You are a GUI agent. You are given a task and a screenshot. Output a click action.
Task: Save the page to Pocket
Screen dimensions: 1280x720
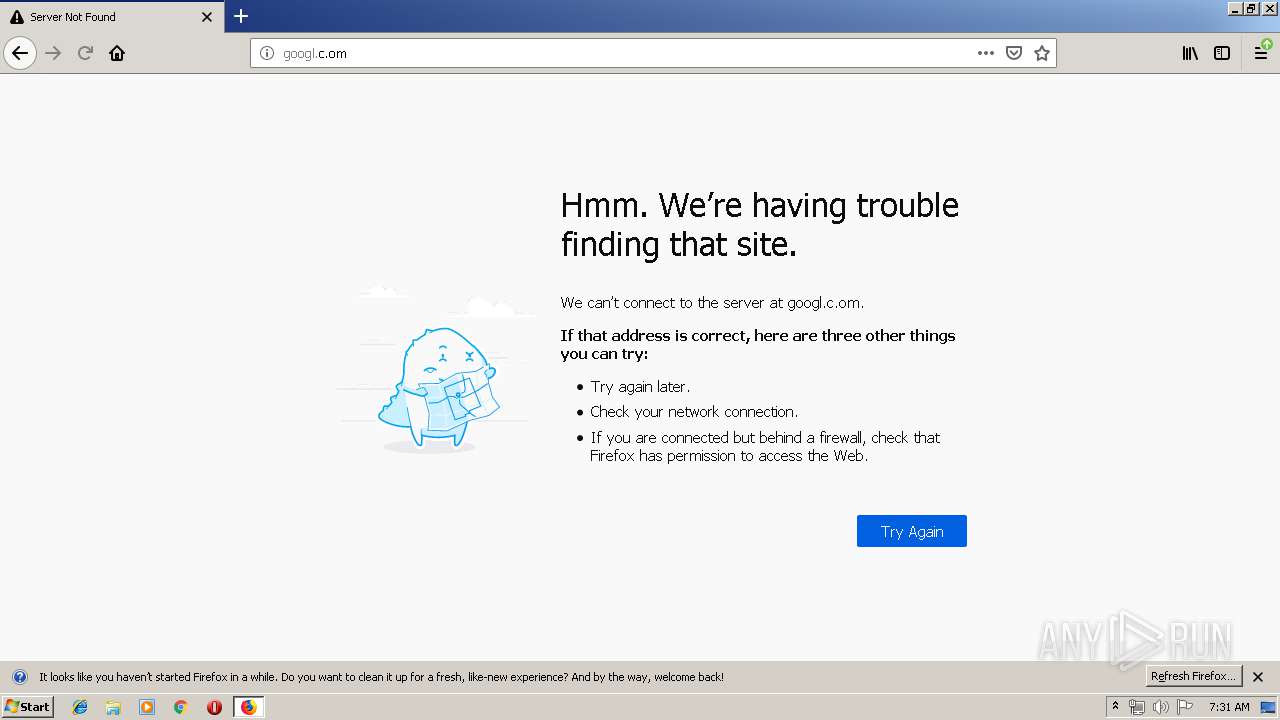tap(1014, 53)
